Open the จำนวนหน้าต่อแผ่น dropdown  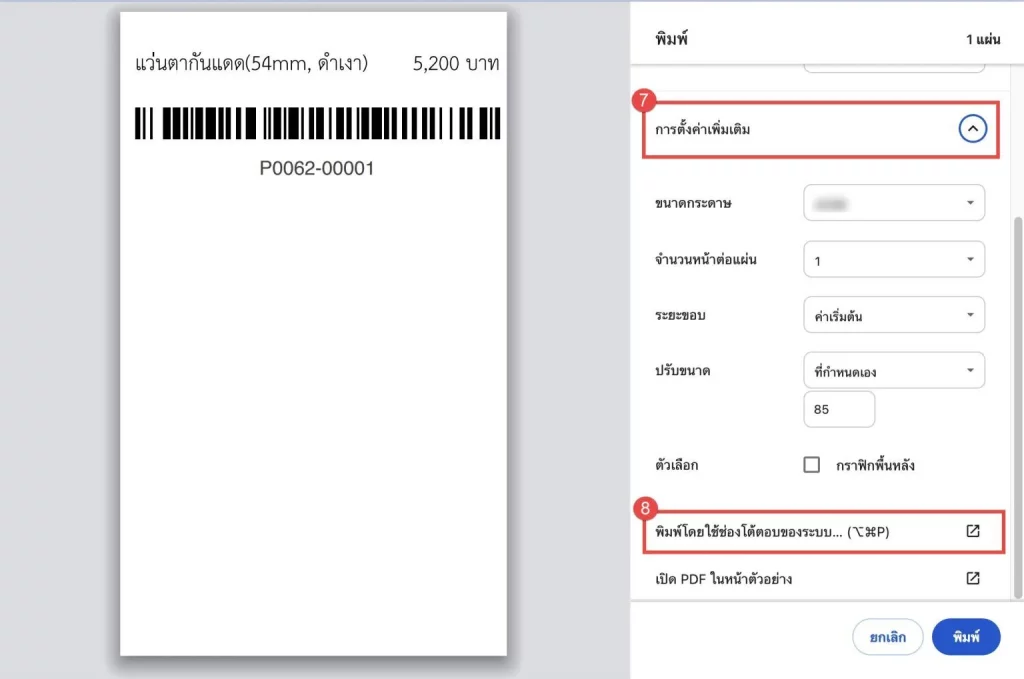click(x=894, y=259)
